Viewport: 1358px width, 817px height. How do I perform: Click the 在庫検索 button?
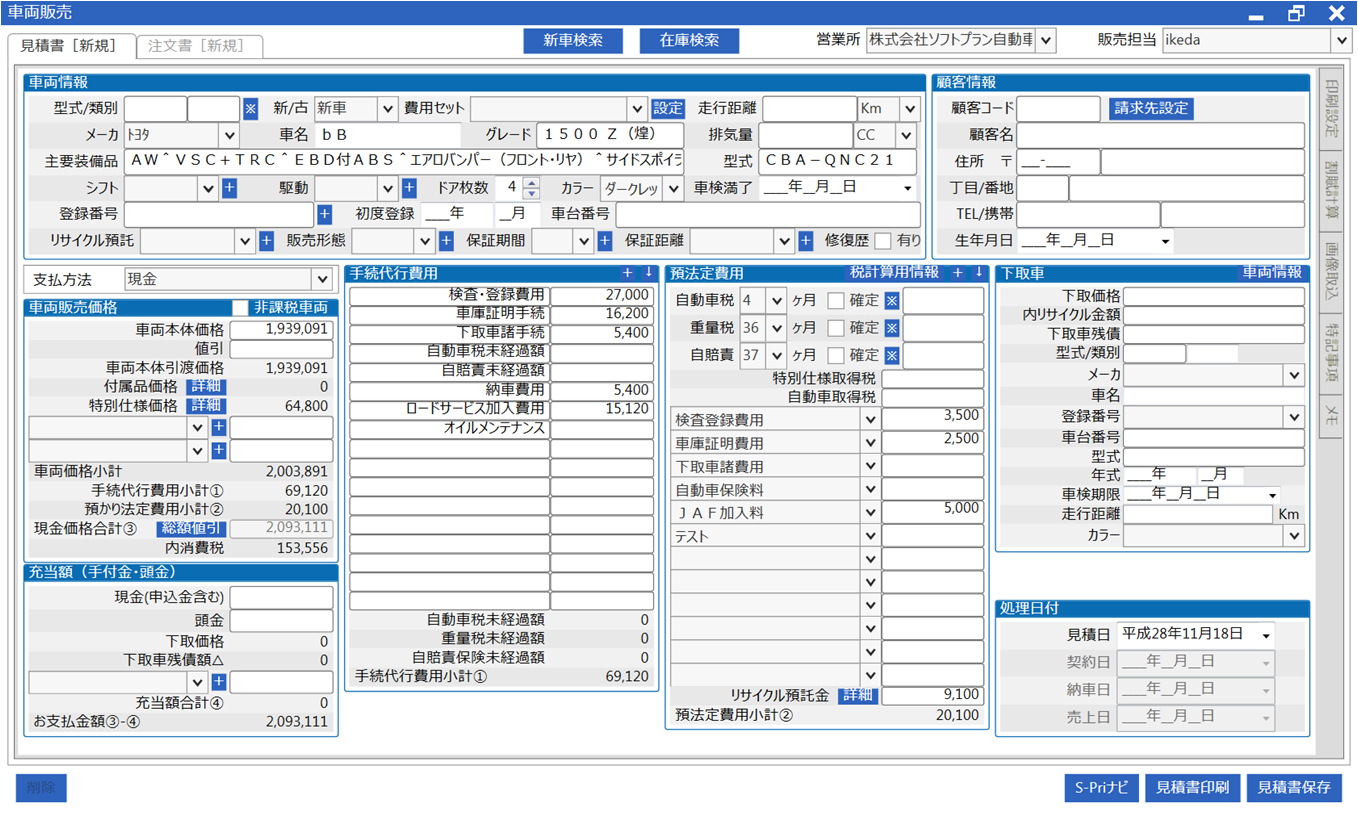pos(689,41)
